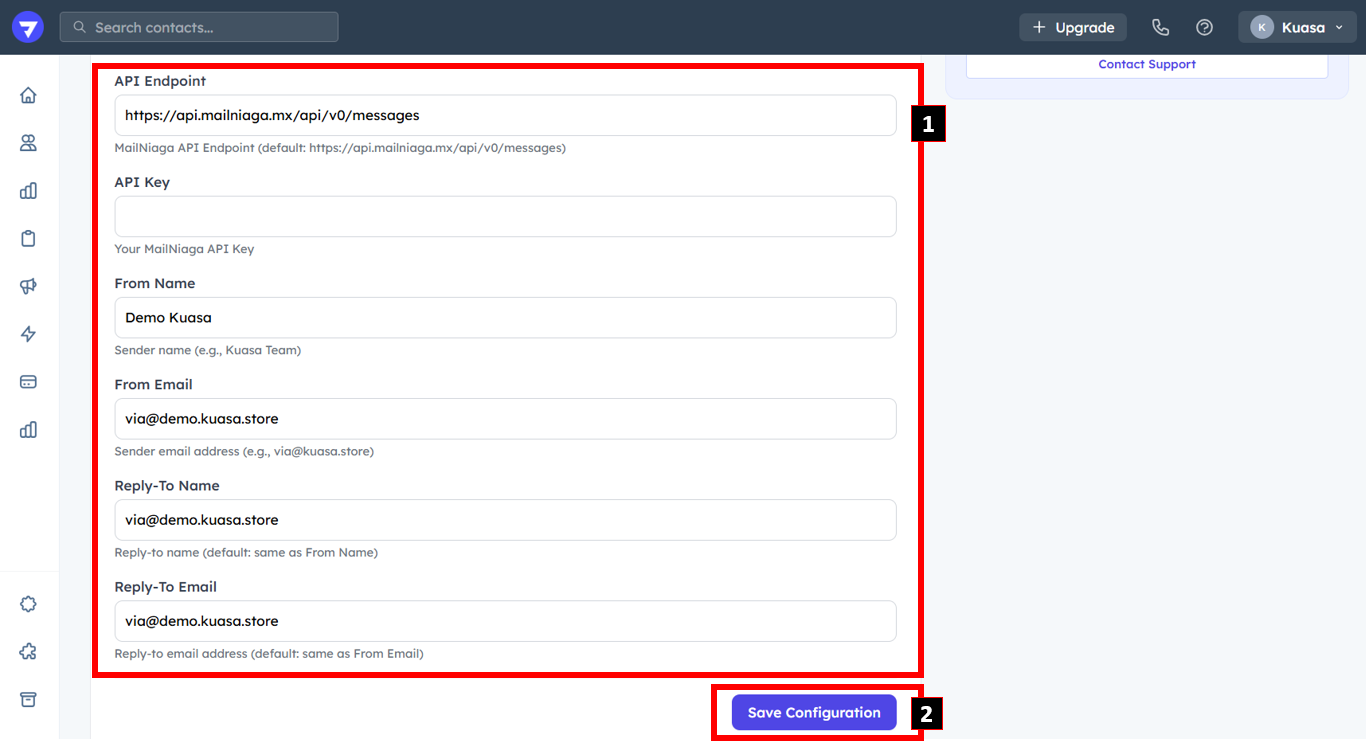Expand the Kuasa user account menu

point(1297,27)
